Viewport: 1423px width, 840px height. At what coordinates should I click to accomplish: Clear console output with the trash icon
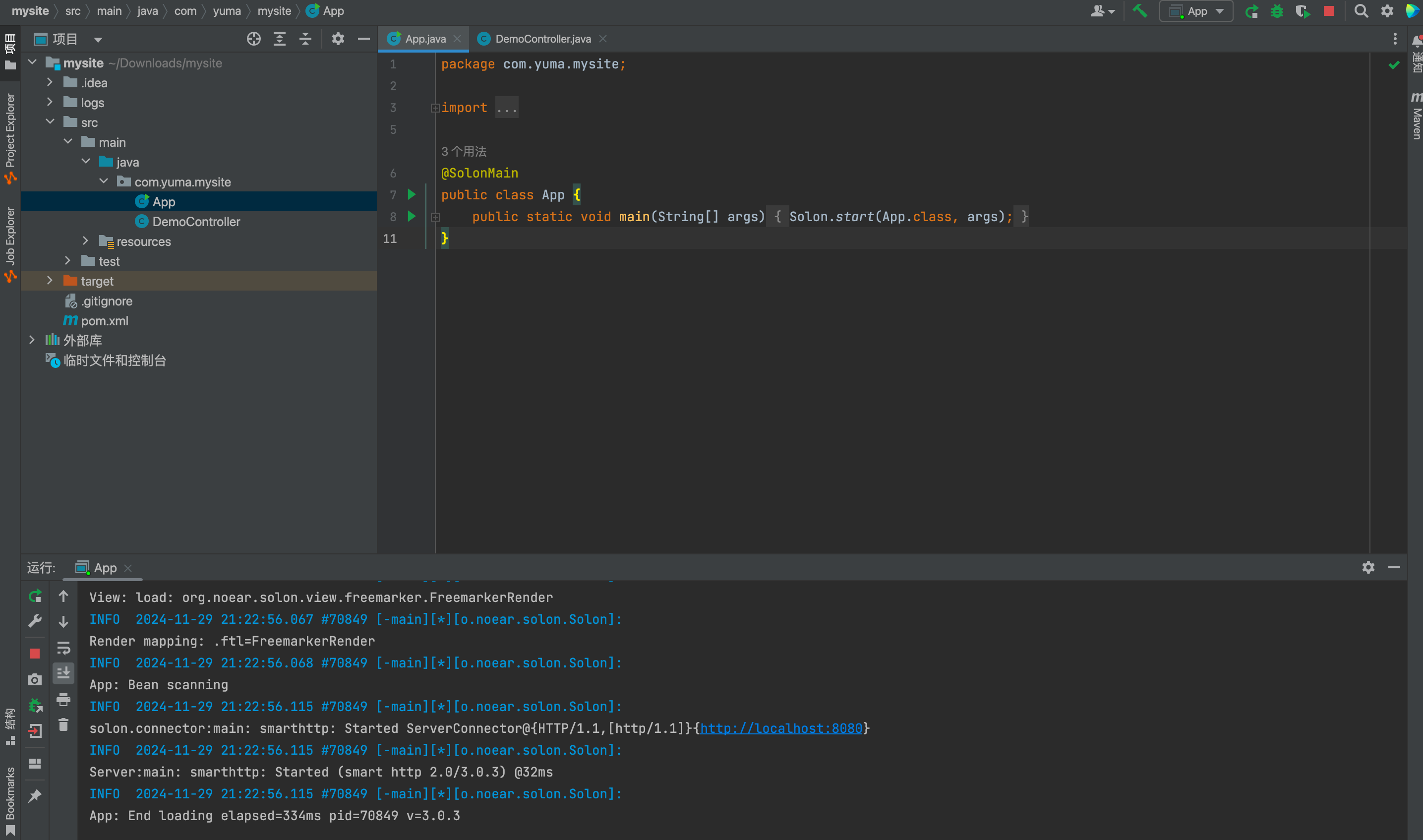pyautogui.click(x=63, y=724)
